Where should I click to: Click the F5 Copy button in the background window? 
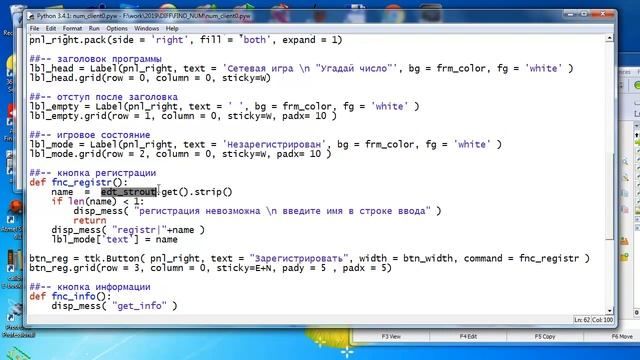pos(545,337)
